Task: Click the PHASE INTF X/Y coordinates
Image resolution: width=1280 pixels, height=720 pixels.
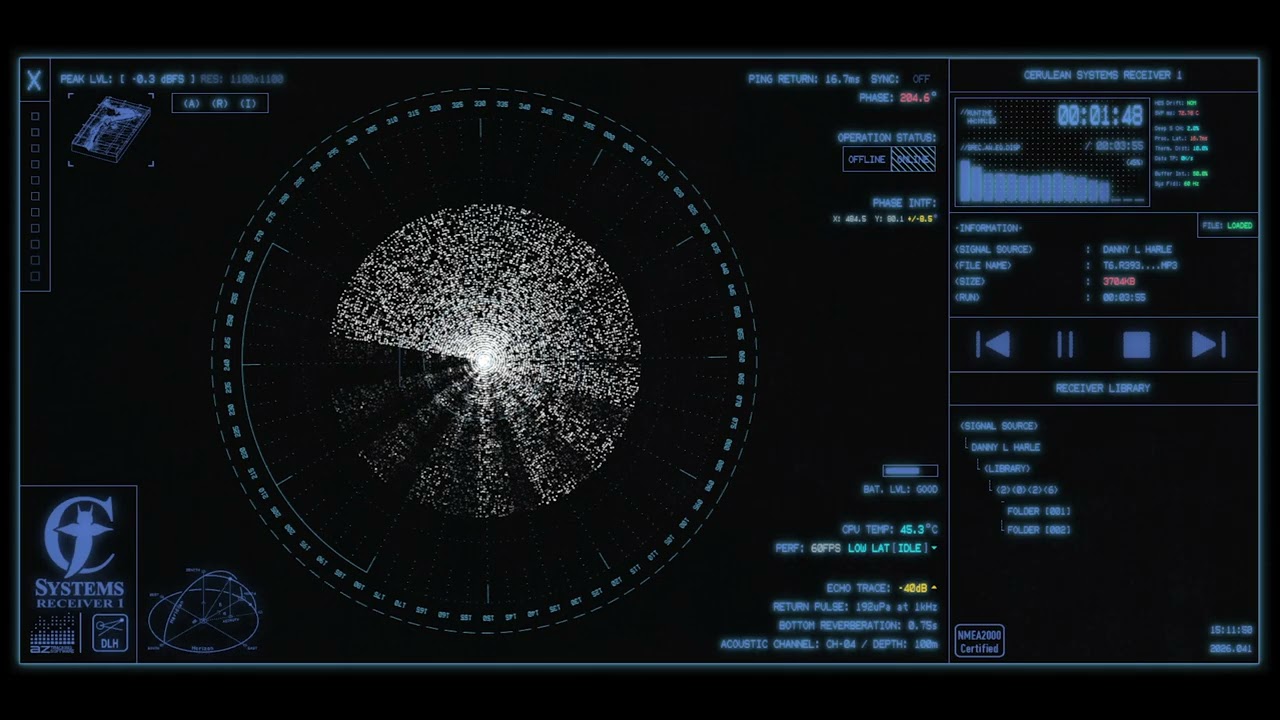Action: pos(884,218)
